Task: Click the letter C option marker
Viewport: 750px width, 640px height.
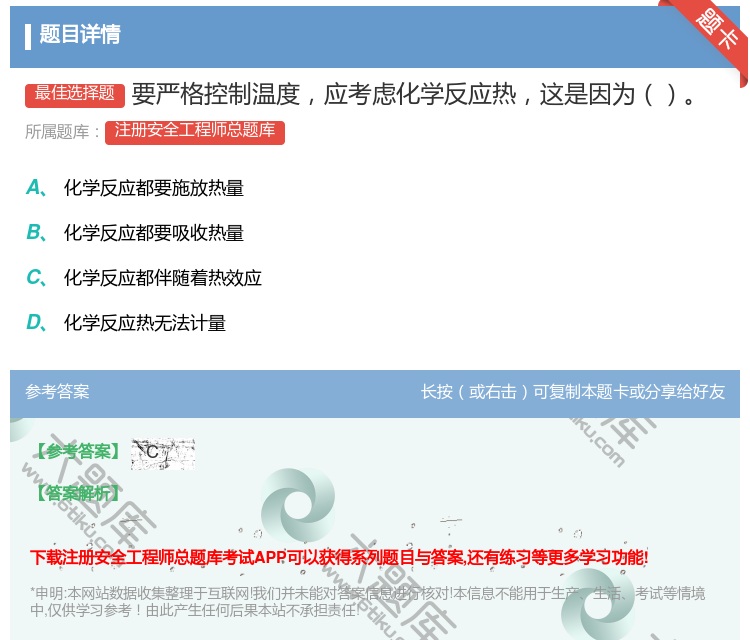Action: coord(36,277)
